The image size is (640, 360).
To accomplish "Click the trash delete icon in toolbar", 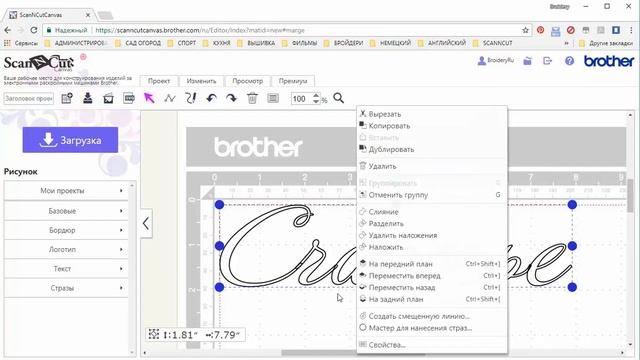I will (x=252, y=98).
